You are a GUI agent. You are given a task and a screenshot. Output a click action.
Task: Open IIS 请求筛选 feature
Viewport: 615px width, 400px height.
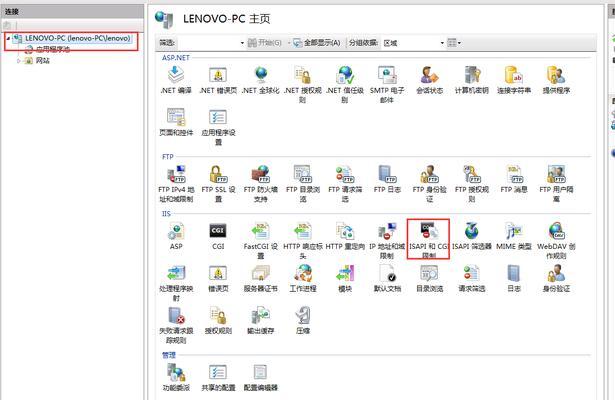click(472, 278)
